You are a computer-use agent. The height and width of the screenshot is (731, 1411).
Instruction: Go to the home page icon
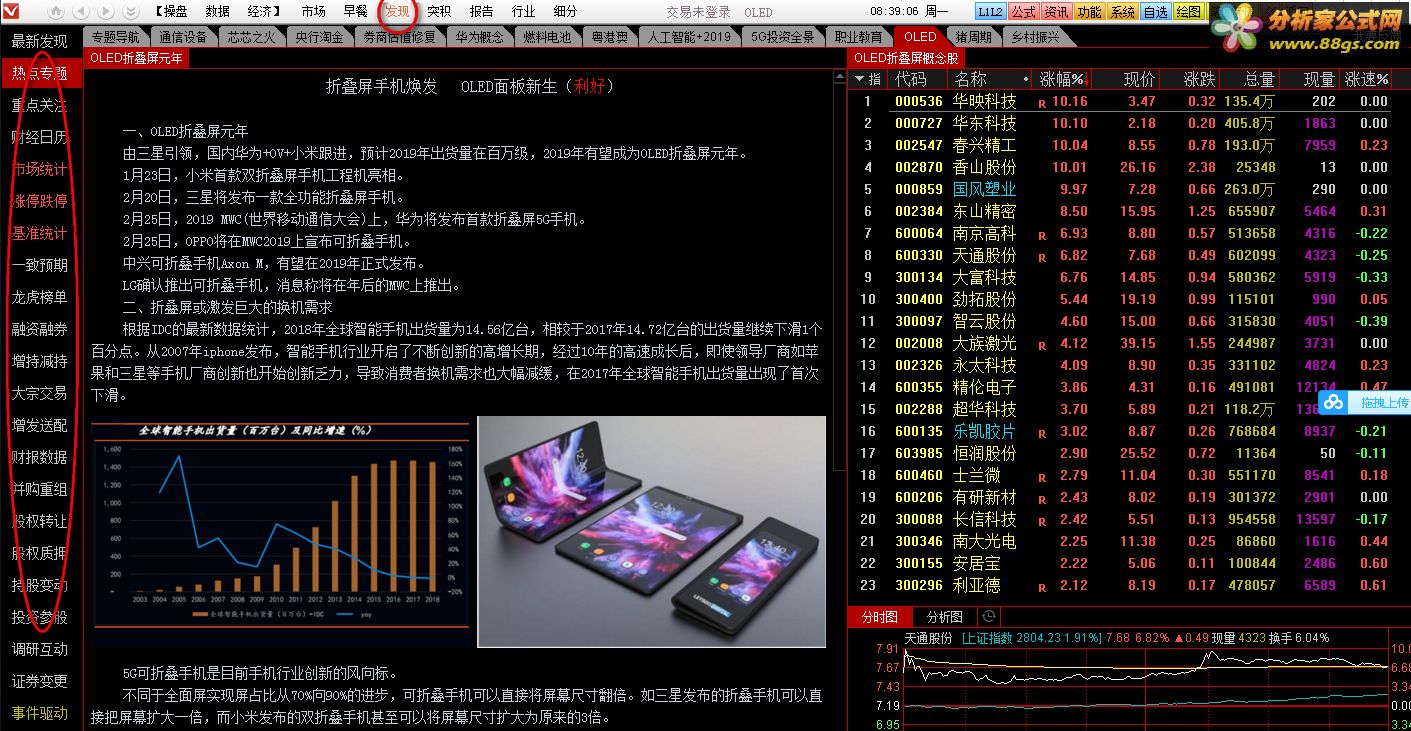point(57,12)
